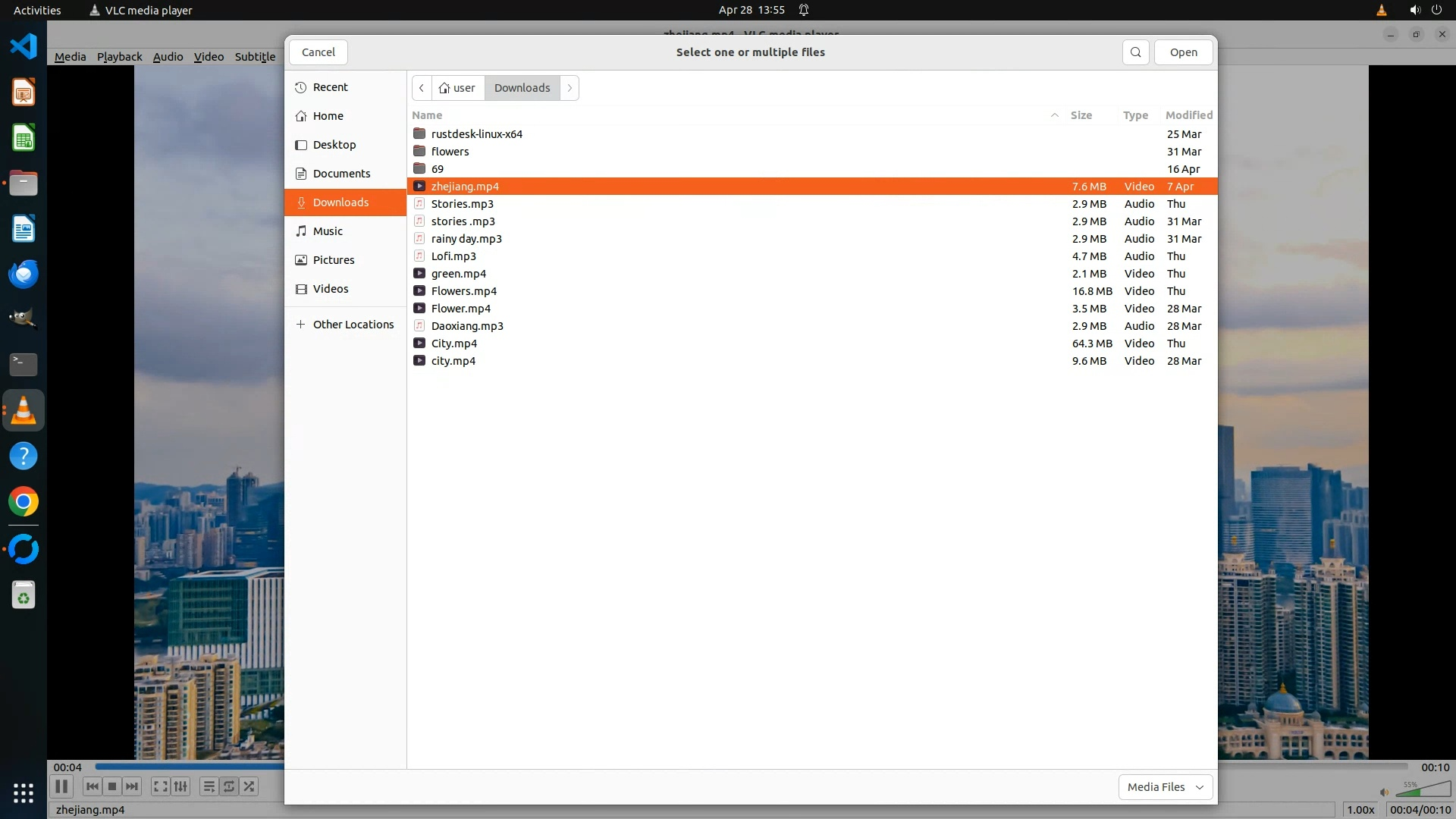Select the Music folder in sidebar
The width and height of the screenshot is (1456, 819).
pyautogui.click(x=328, y=231)
